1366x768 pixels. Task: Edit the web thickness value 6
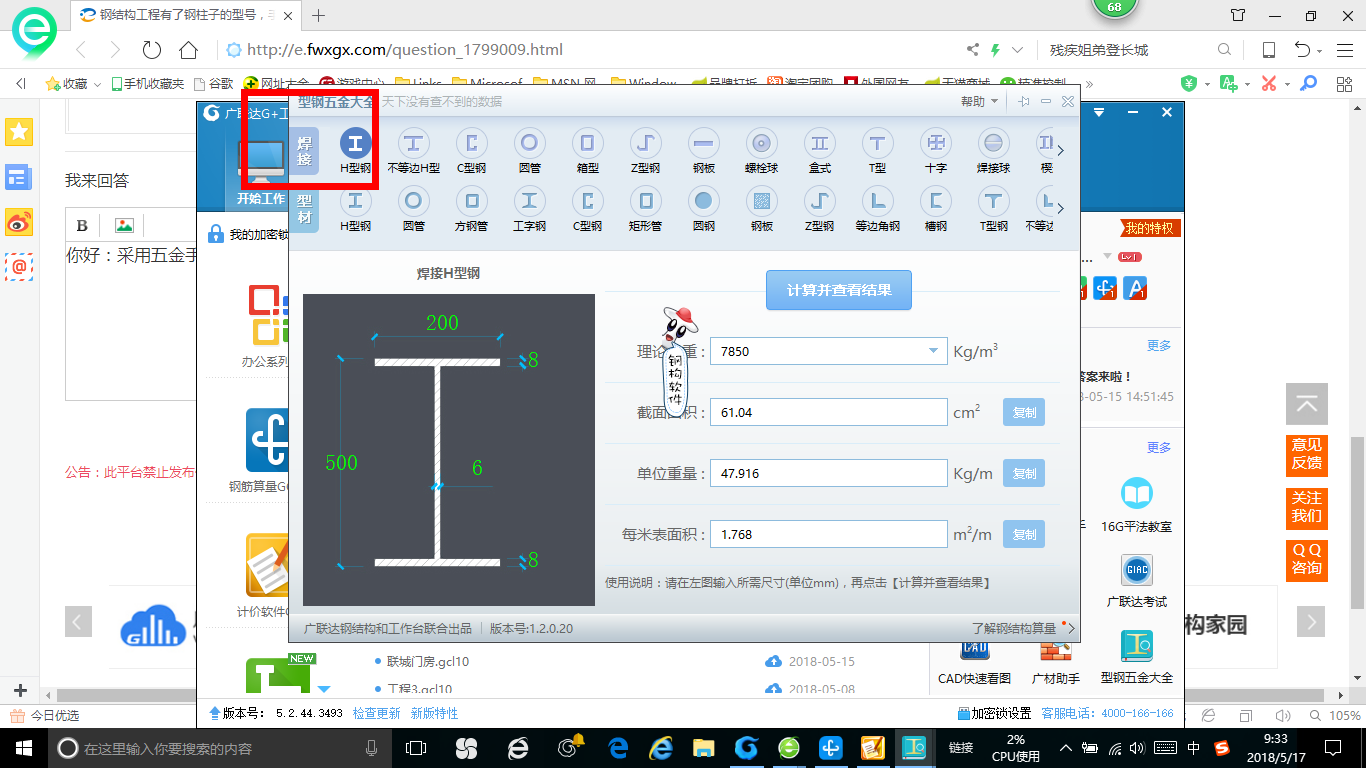477,467
